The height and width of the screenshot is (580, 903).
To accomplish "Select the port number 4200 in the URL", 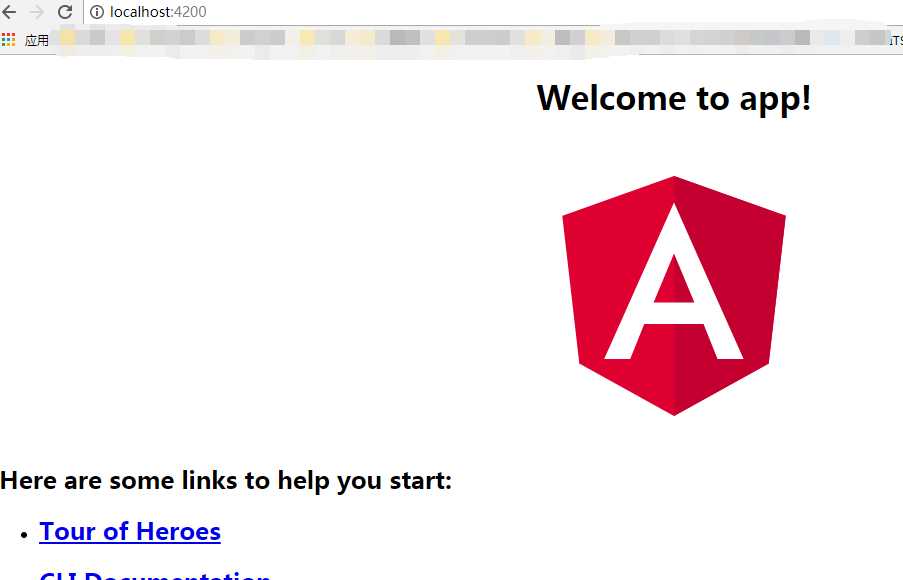I will (190, 12).
